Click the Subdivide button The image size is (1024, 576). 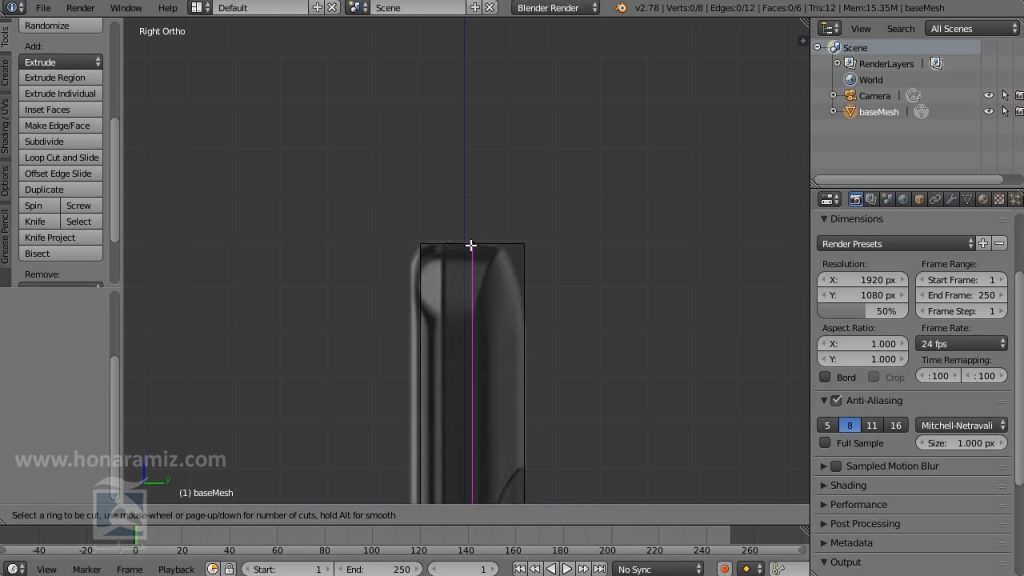click(61, 142)
